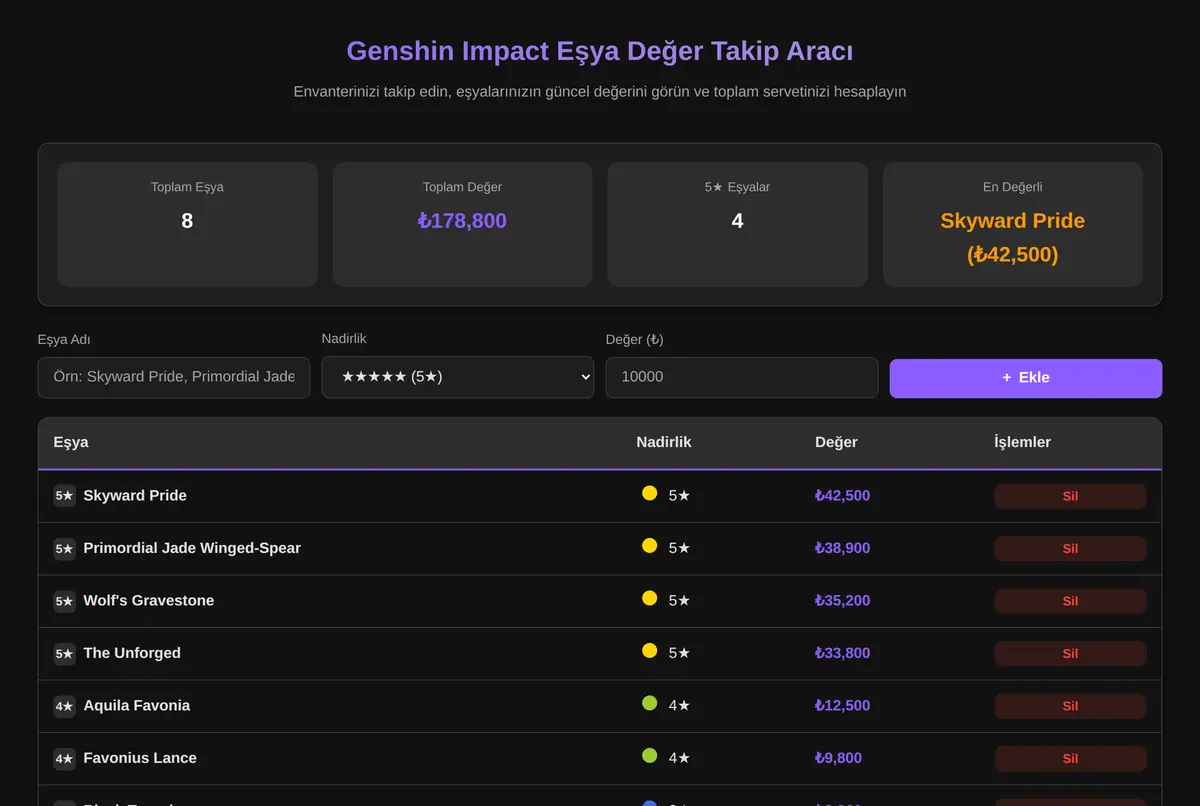Viewport: 1200px width, 806px height.
Task: Open the Nadirlik rarity dropdown
Action: coord(458,377)
